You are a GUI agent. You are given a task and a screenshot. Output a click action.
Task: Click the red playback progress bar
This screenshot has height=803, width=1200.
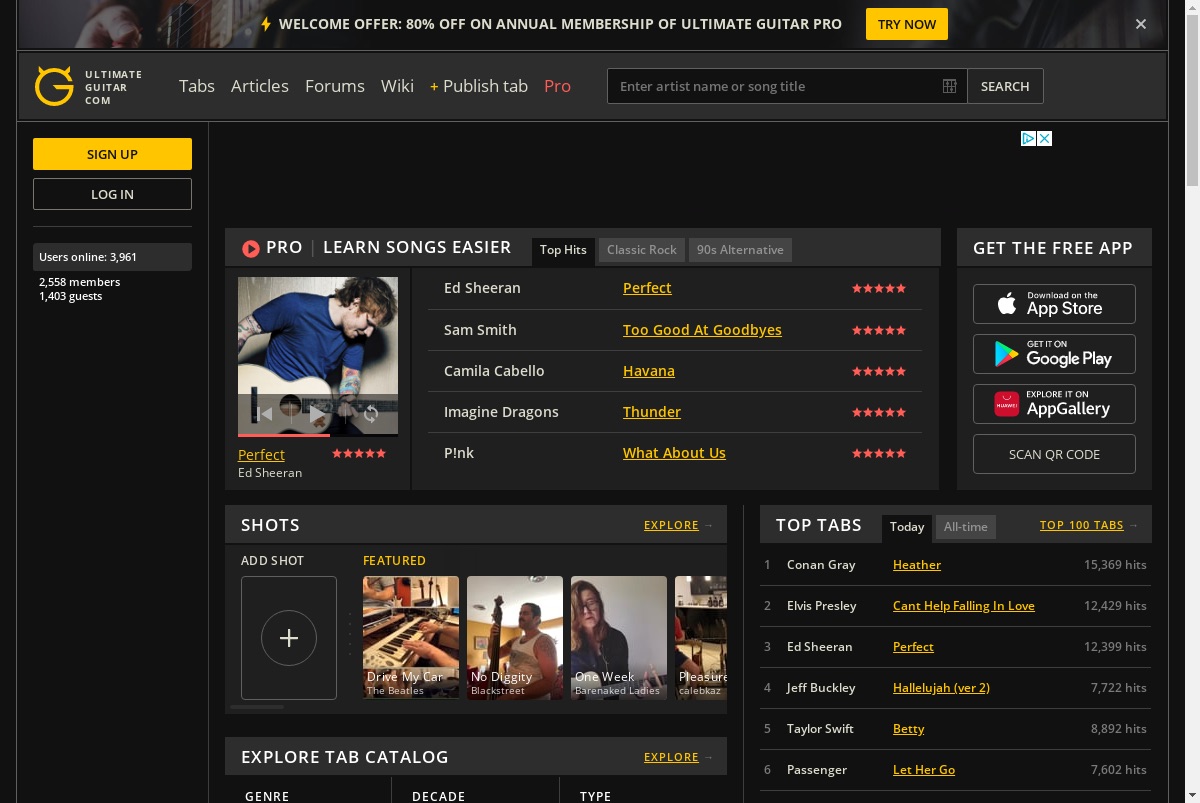point(284,435)
